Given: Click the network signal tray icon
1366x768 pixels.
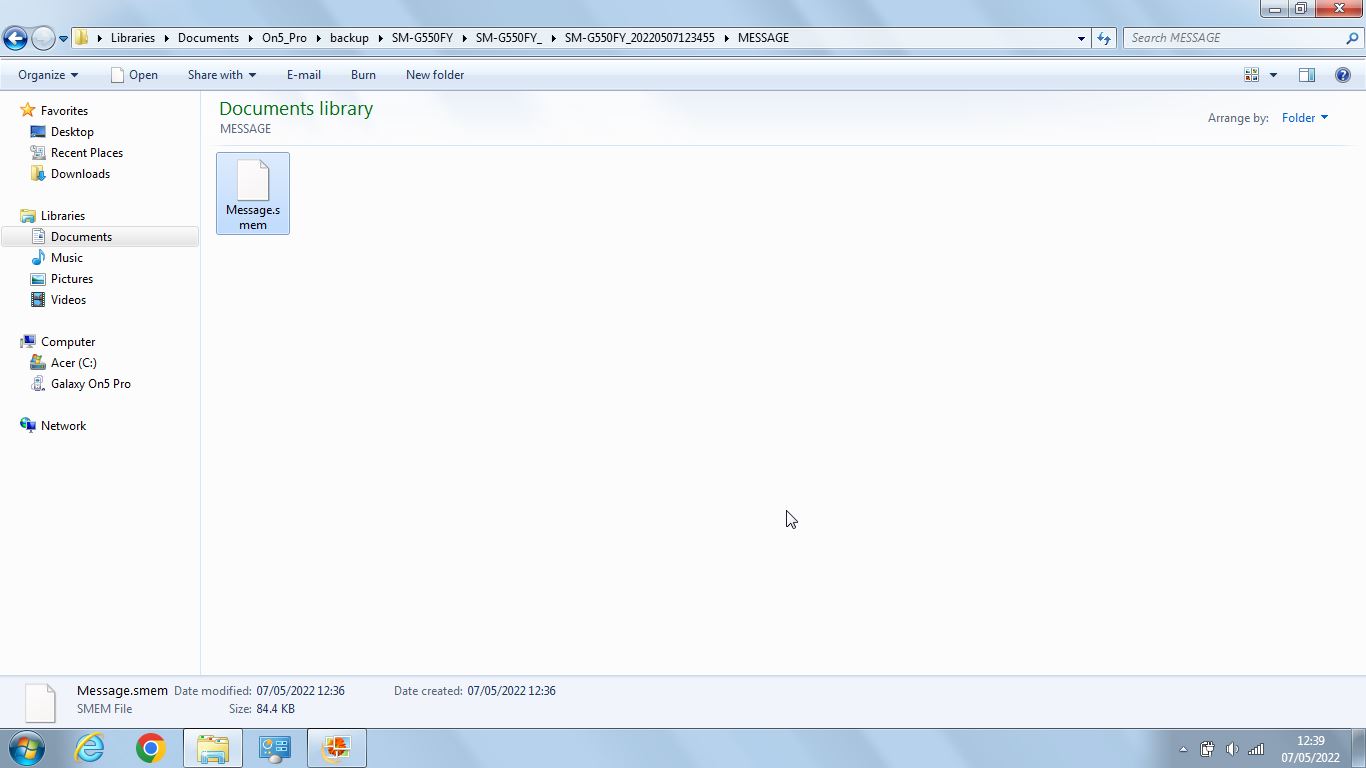Looking at the screenshot, I should (x=1256, y=749).
